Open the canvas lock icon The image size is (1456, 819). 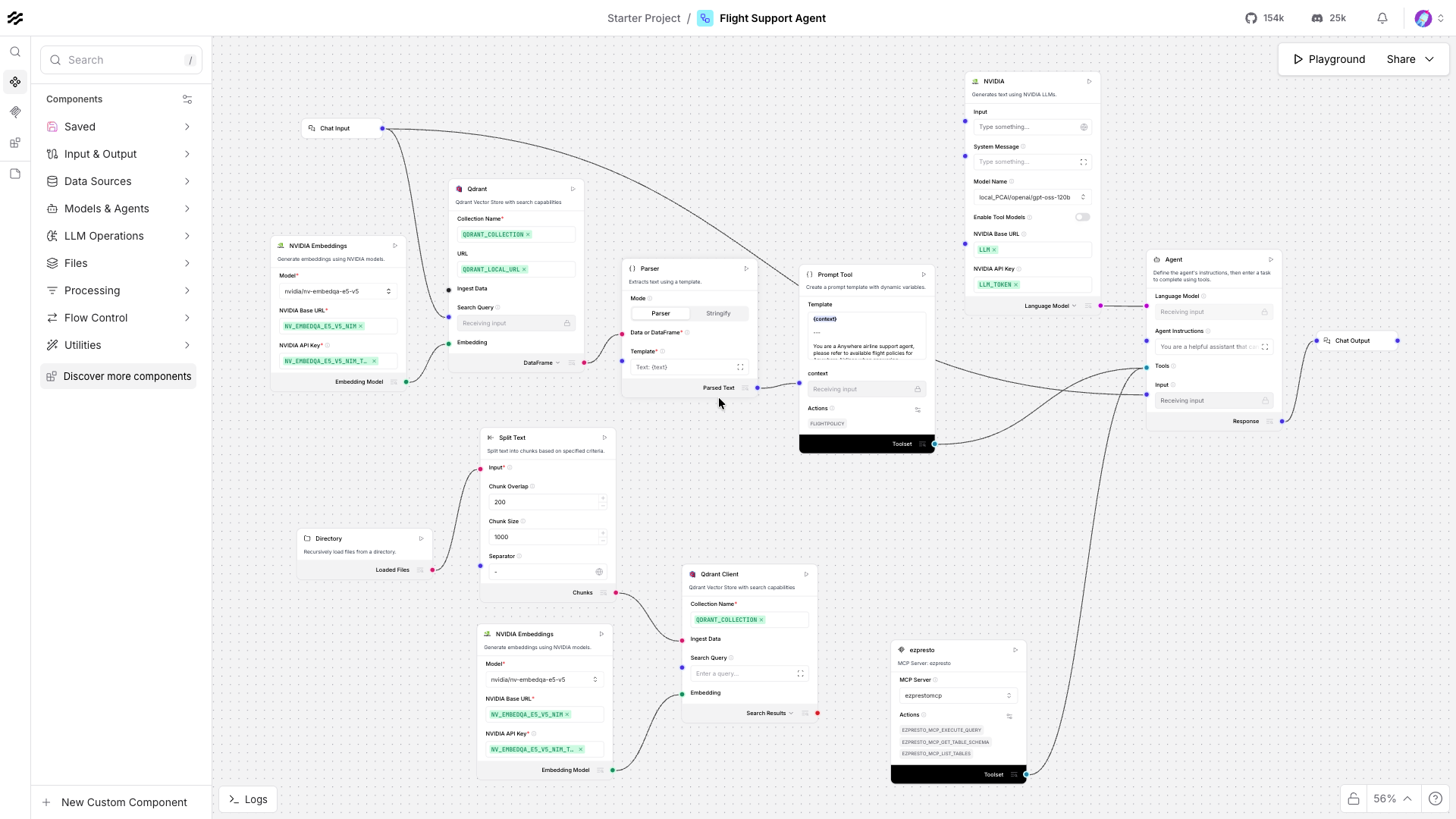[x=1354, y=799]
